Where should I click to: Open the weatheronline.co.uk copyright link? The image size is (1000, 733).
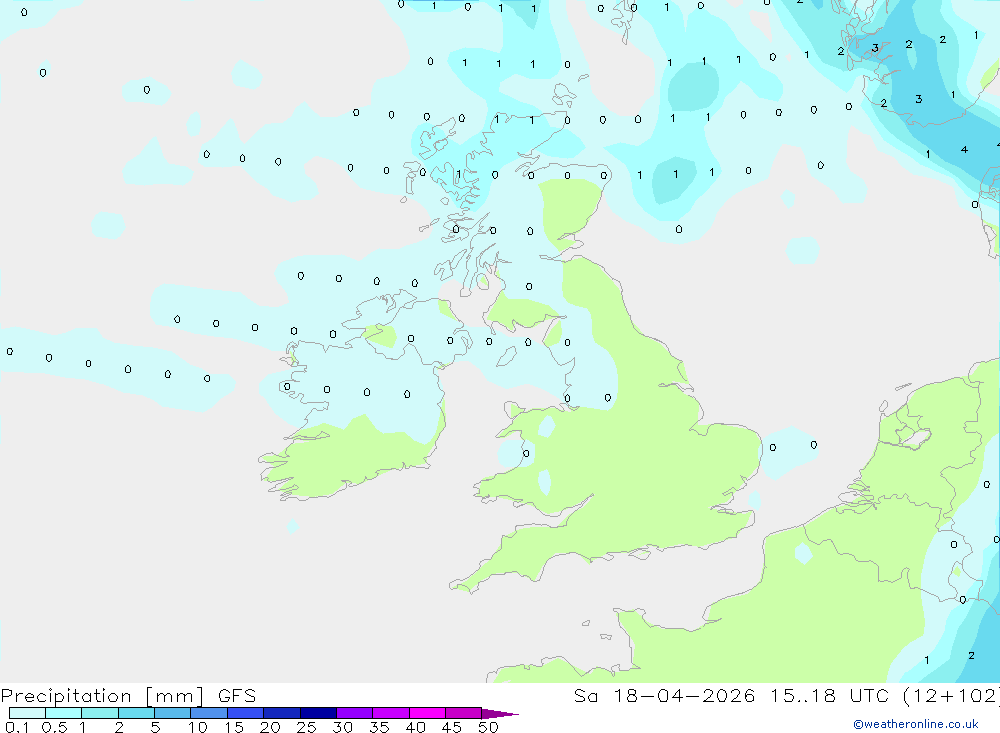tap(916, 724)
